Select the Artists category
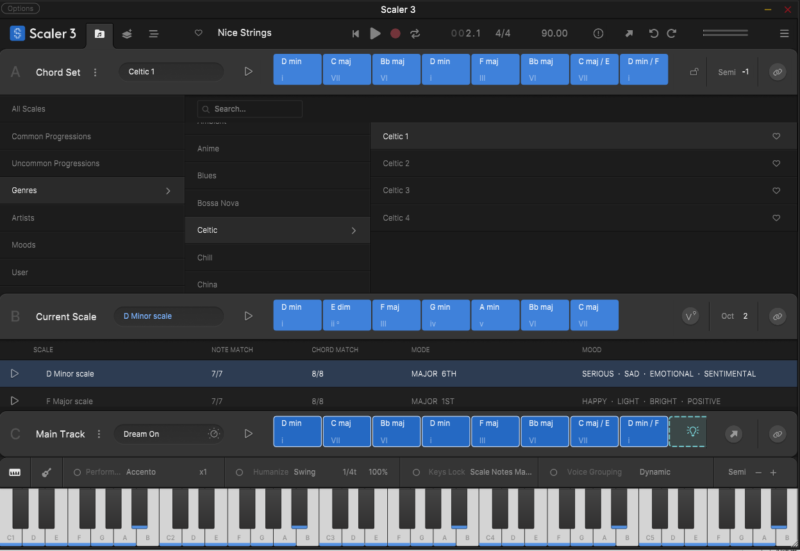This screenshot has width=800, height=551. pos(92,218)
